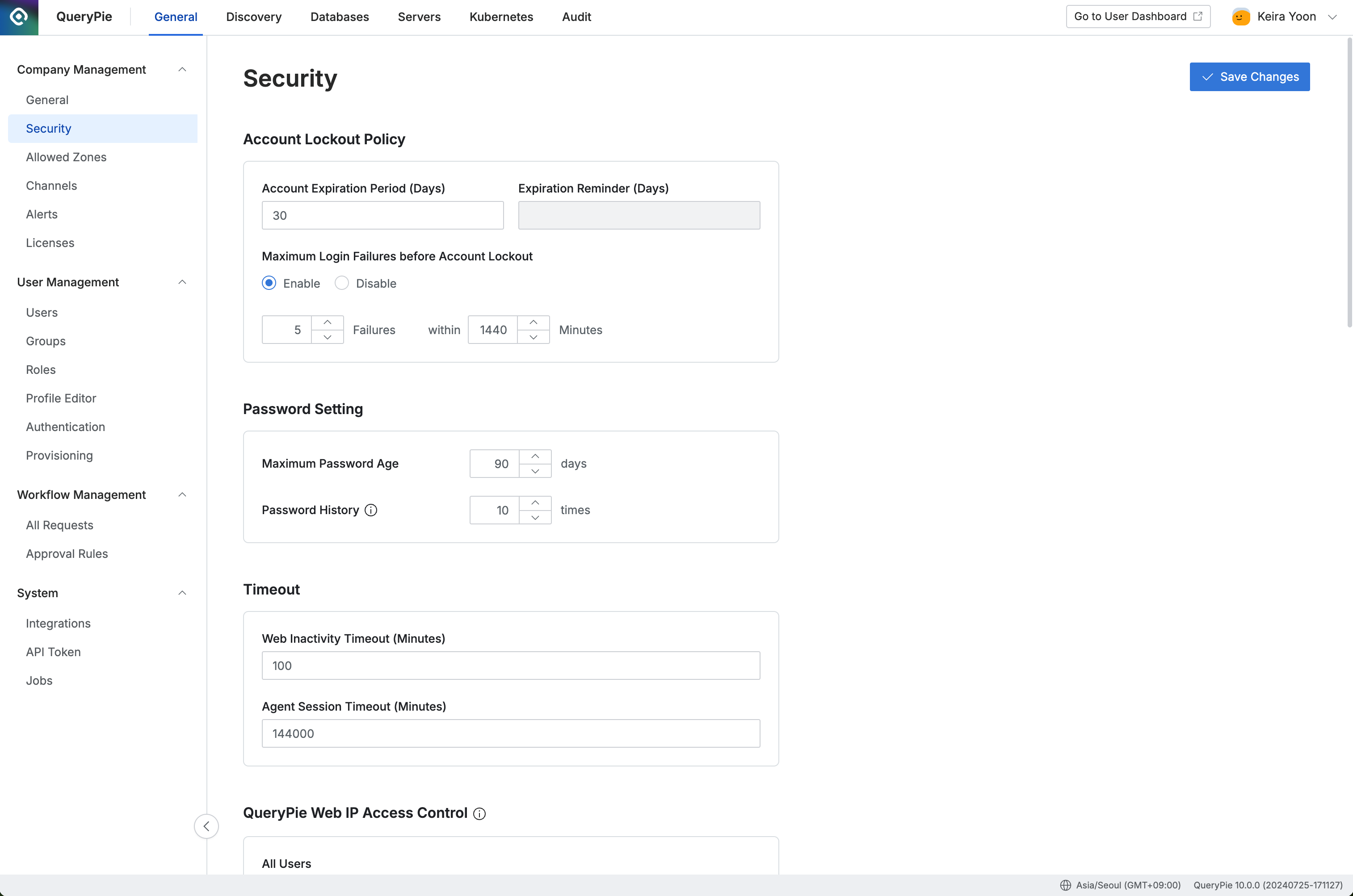Click the Kubernetes navigation tab icon
The height and width of the screenshot is (896, 1353).
pos(501,17)
